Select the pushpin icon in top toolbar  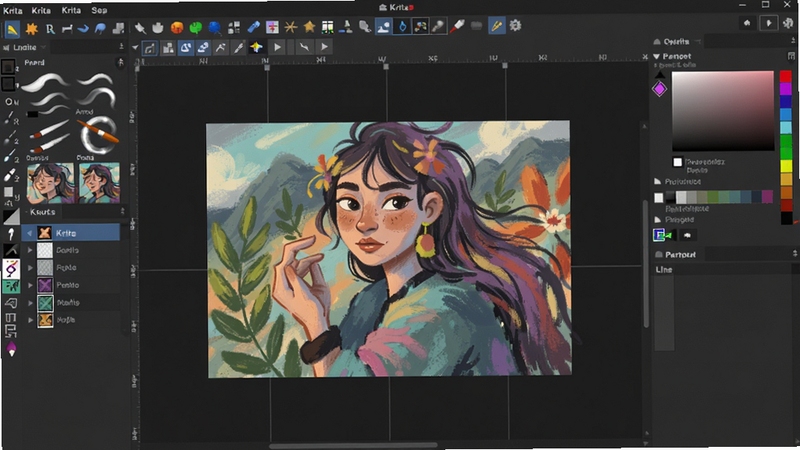pos(140,28)
